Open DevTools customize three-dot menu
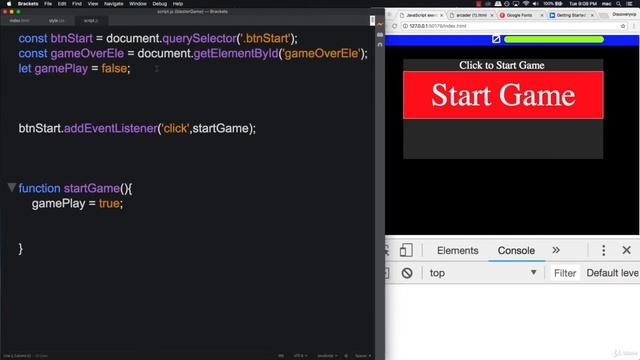Viewport: 640px width, 360px height. pos(603,250)
